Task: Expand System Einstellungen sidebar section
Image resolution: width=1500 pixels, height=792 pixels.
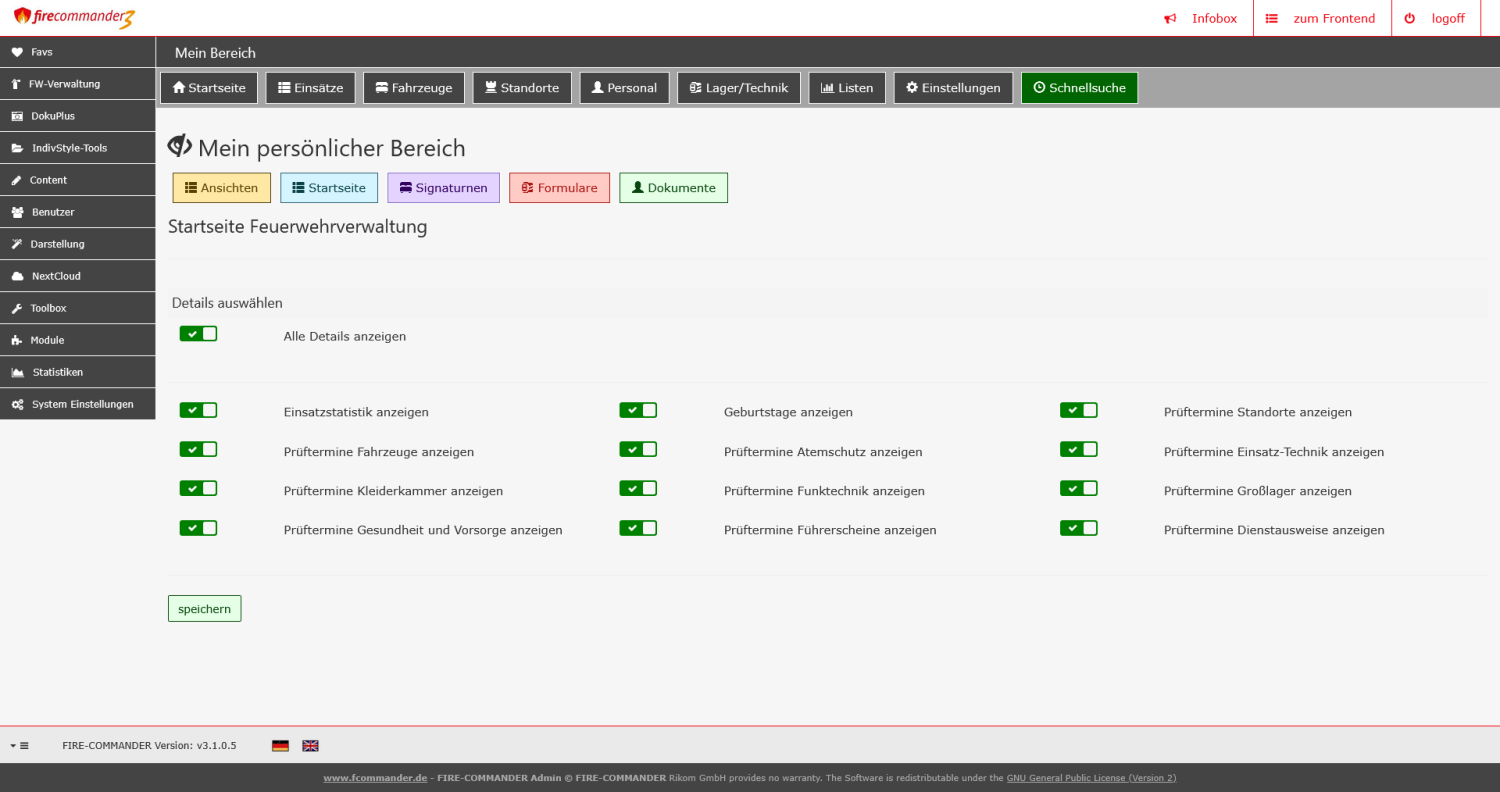Action: (82, 404)
